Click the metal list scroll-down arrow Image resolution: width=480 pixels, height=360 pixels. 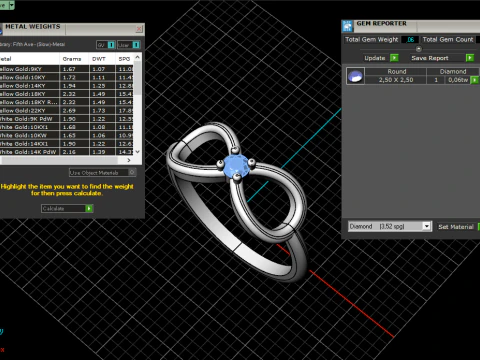[x=138, y=152]
